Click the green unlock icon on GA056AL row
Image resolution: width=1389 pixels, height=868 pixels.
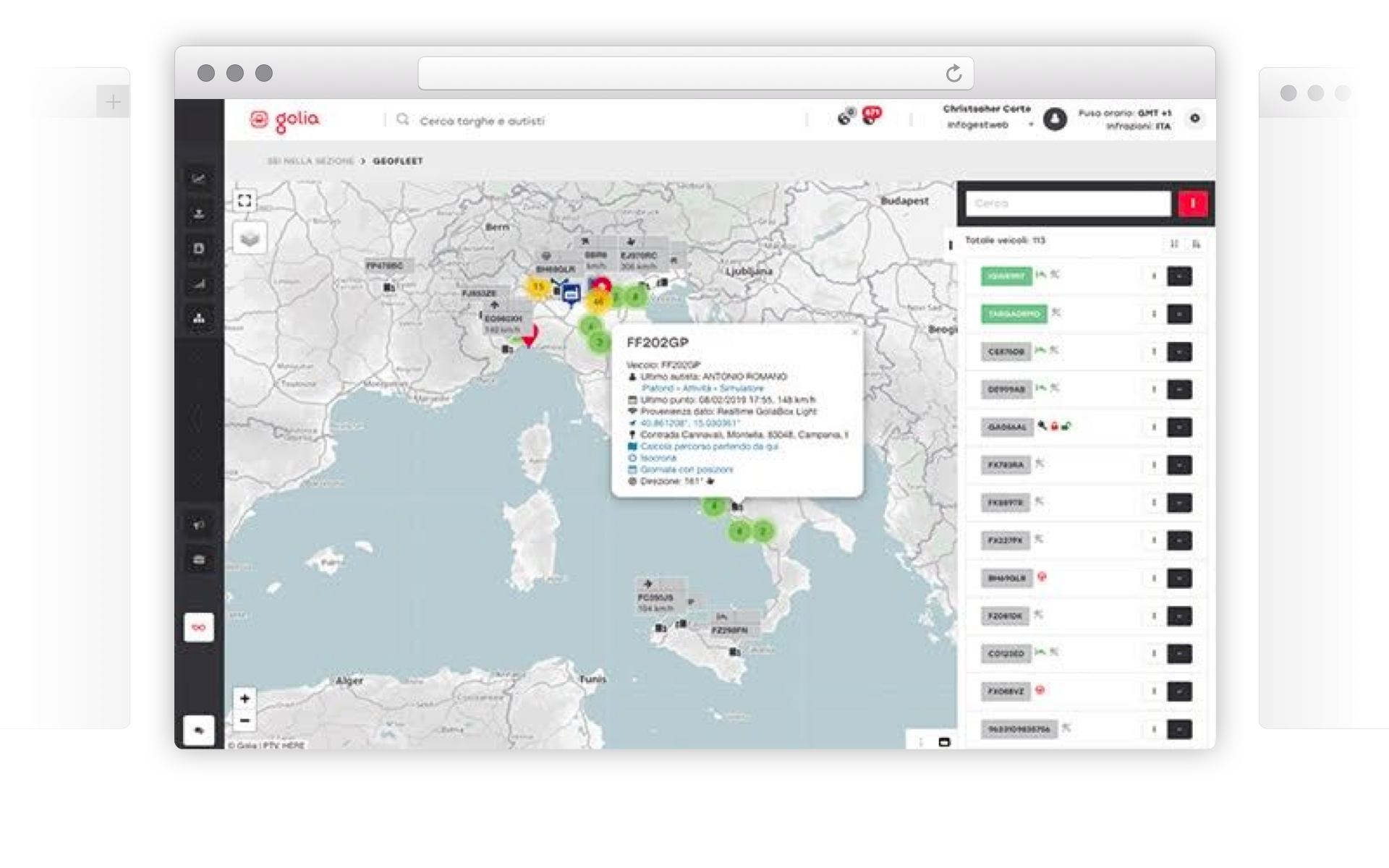coord(1067,426)
